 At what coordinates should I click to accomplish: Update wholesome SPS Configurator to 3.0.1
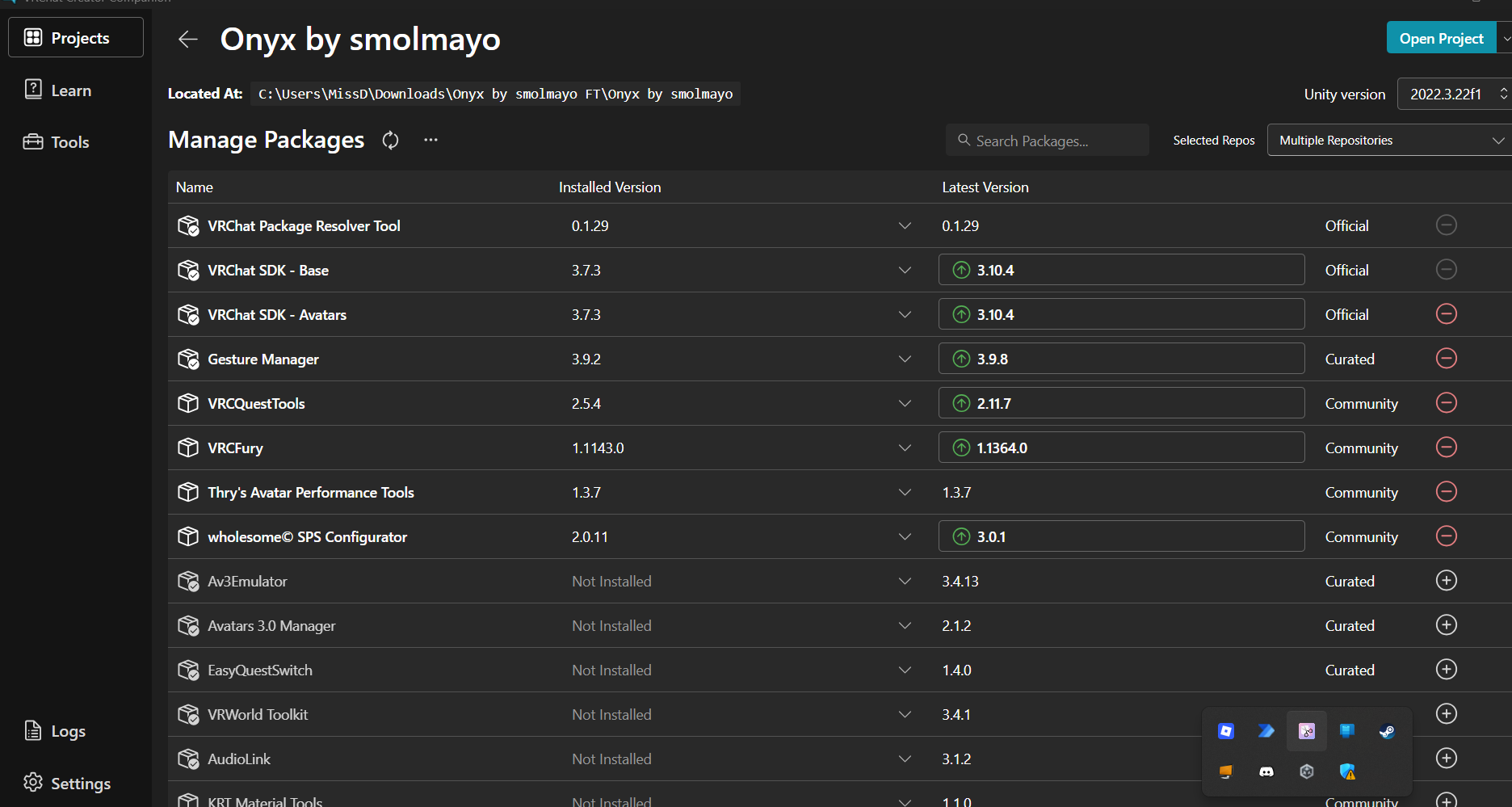coord(1121,536)
